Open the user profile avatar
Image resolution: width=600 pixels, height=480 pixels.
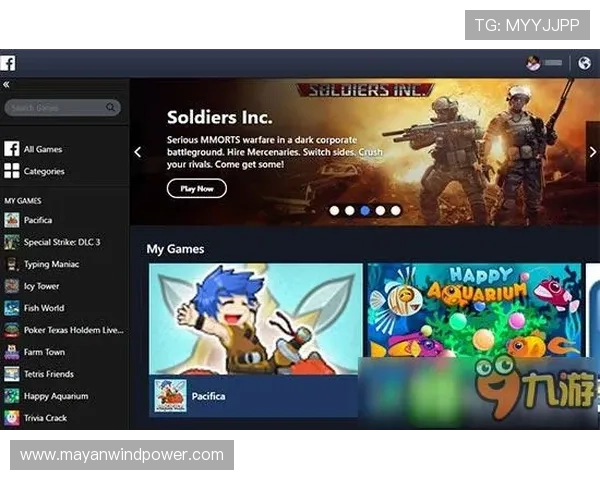pos(533,63)
